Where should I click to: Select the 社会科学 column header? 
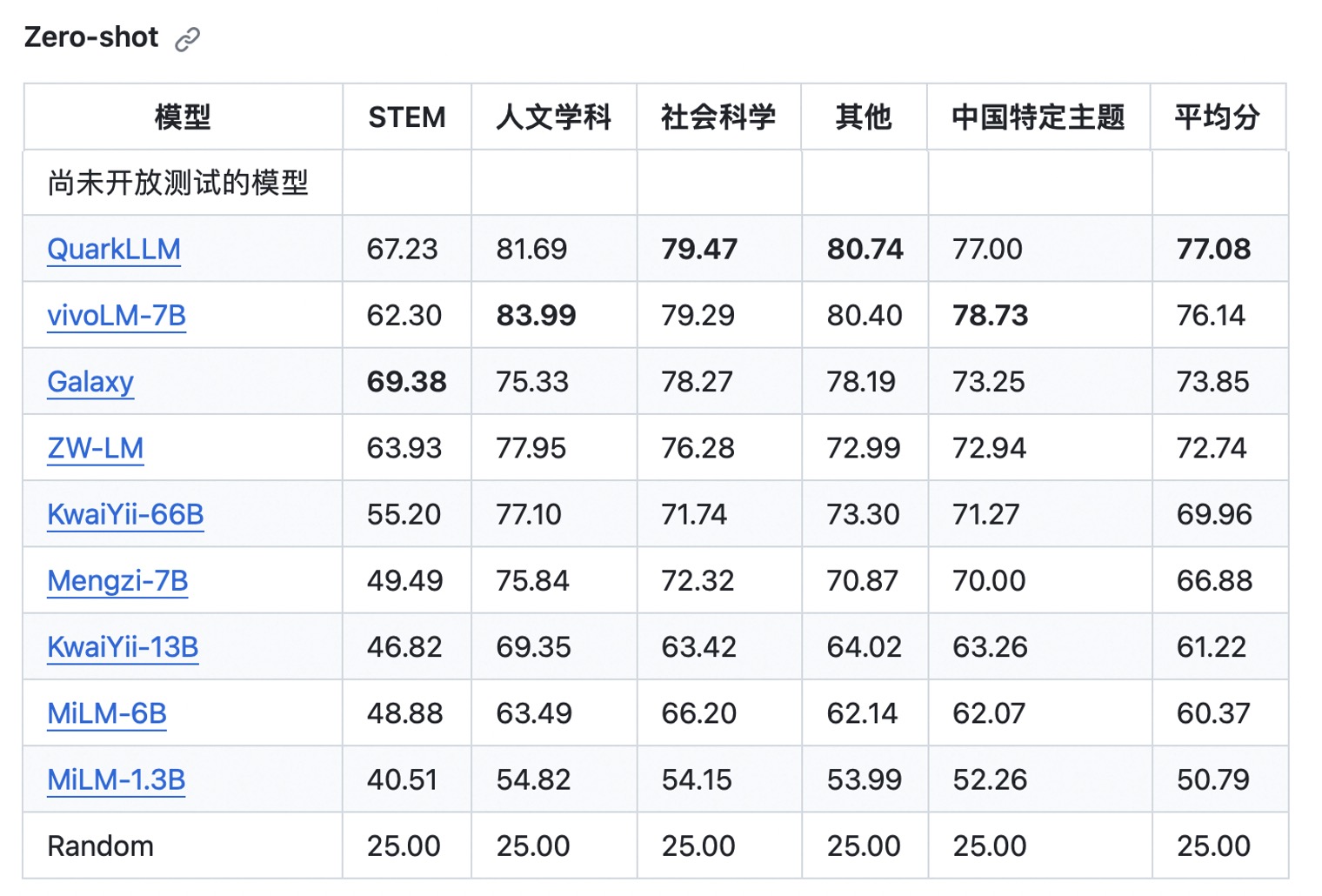pyautogui.click(x=718, y=117)
